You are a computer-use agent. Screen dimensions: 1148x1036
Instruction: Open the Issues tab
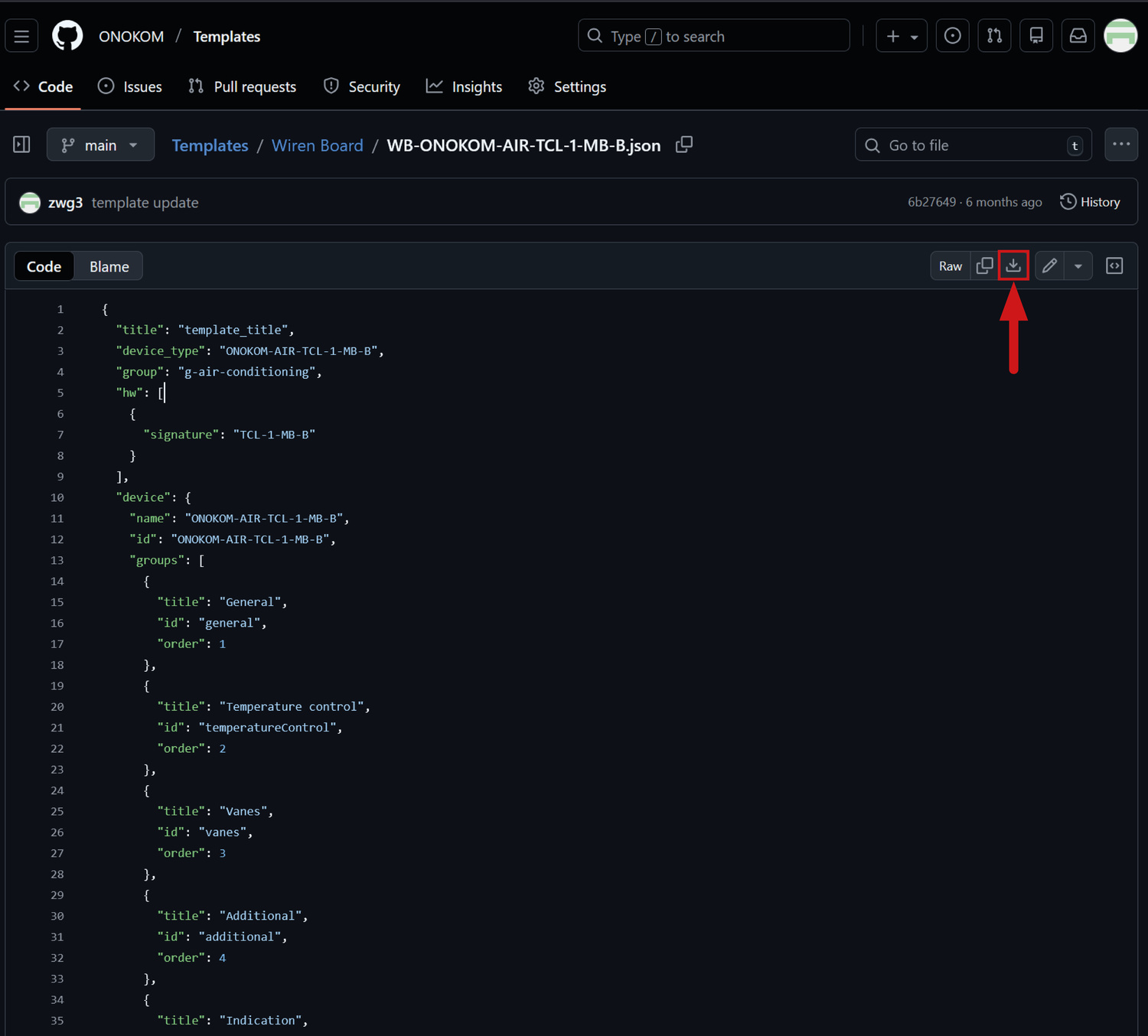pyautogui.click(x=130, y=86)
